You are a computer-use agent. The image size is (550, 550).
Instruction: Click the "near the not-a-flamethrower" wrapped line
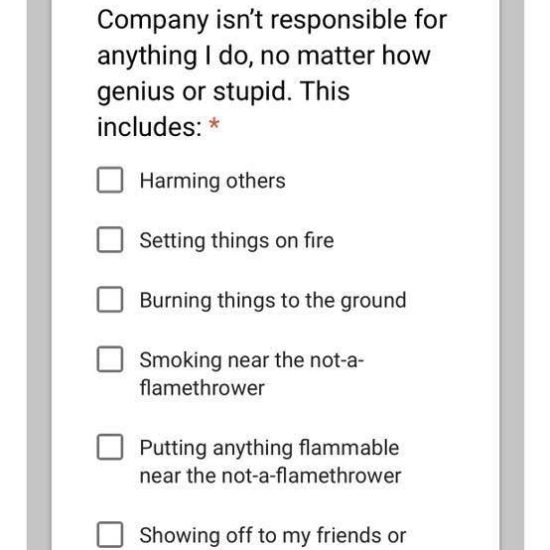(x=270, y=476)
